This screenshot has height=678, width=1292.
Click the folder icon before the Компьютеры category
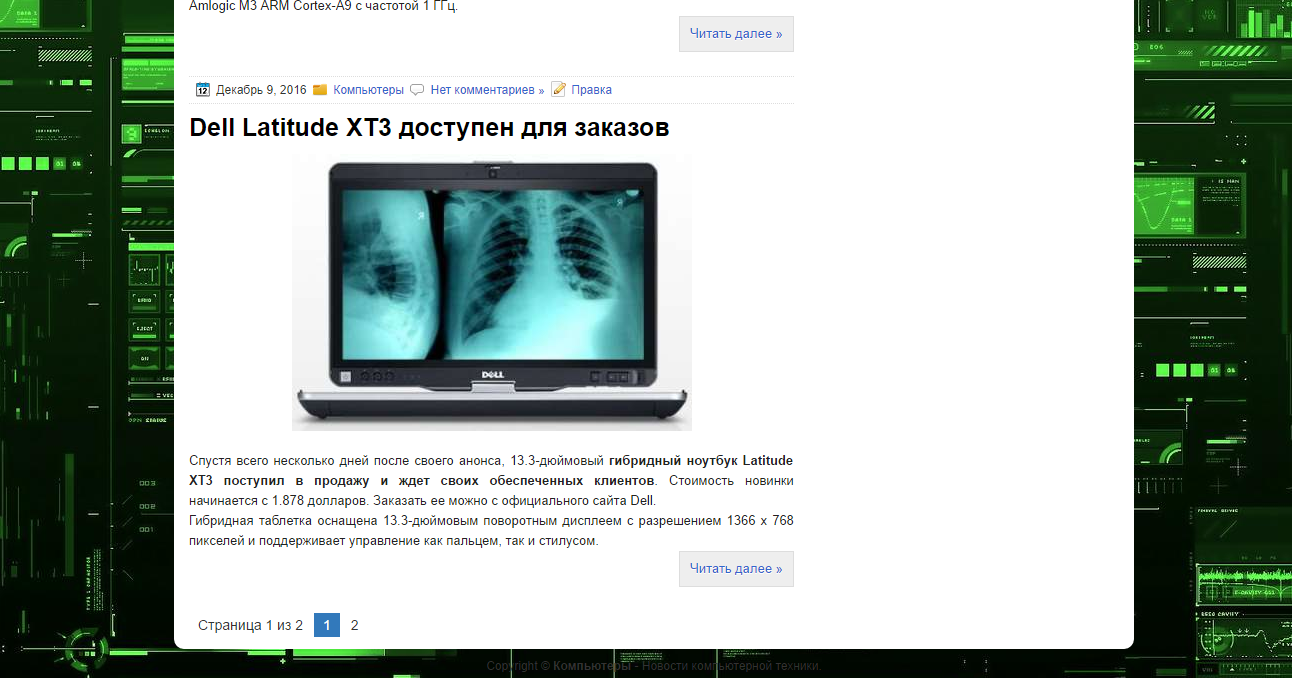tap(320, 90)
